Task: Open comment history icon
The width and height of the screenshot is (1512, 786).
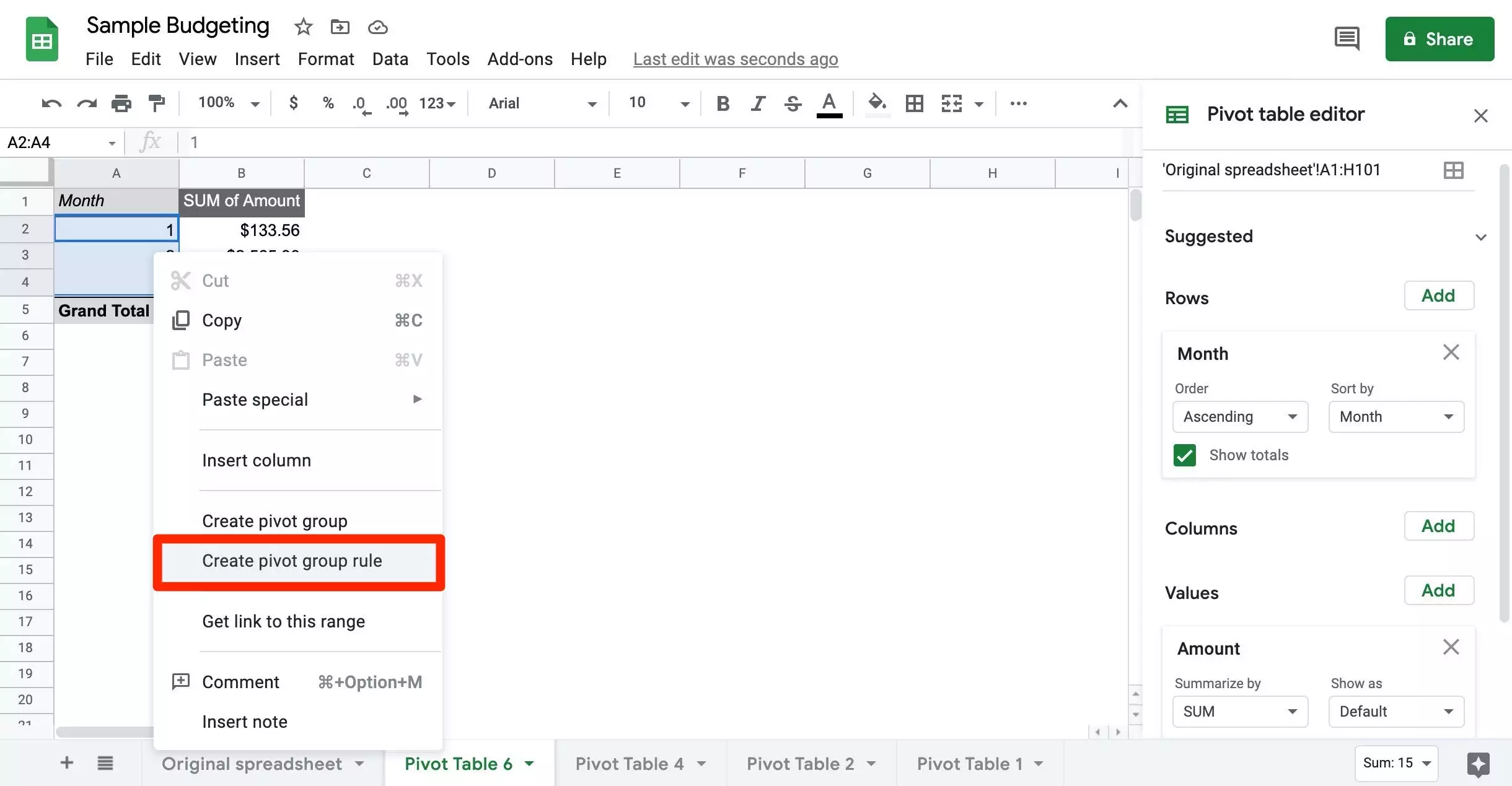Action: [x=1346, y=39]
